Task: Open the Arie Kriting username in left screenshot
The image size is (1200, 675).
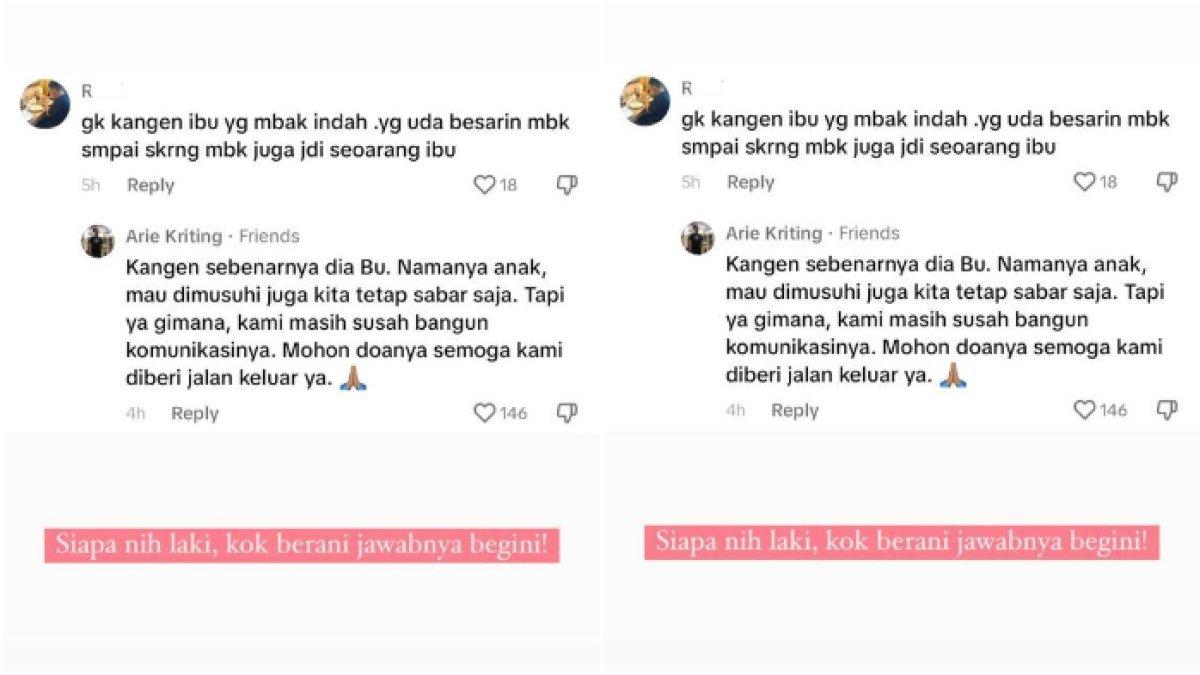Action: (x=174, y=236)
